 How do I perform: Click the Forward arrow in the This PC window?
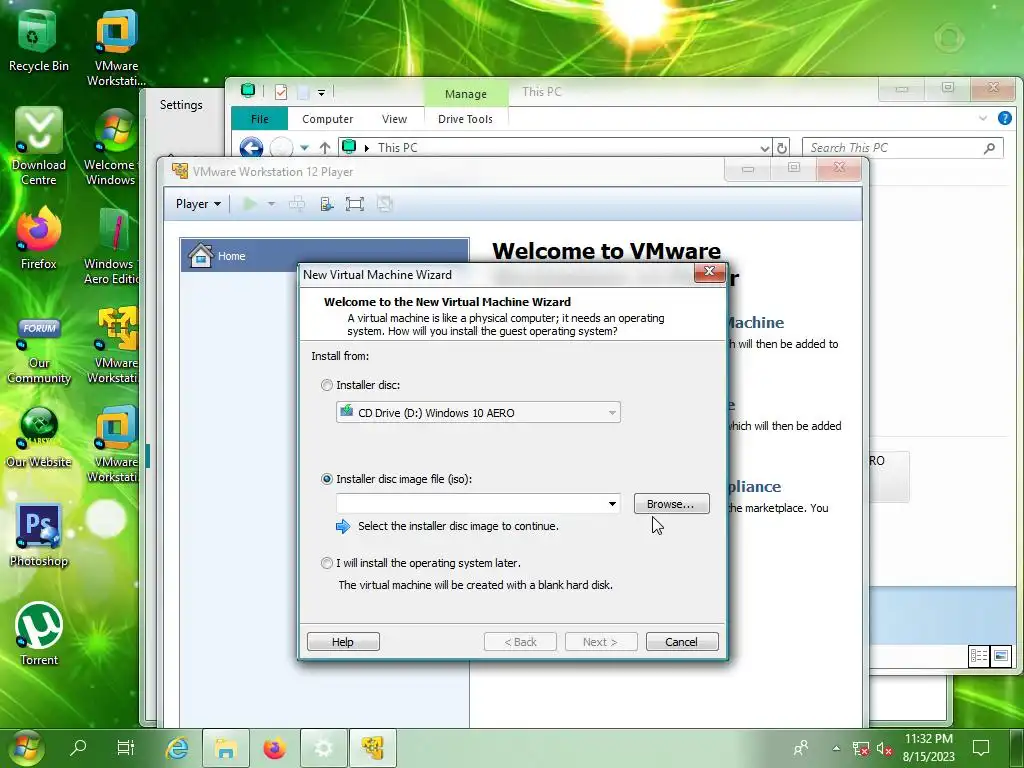[281, 148]
